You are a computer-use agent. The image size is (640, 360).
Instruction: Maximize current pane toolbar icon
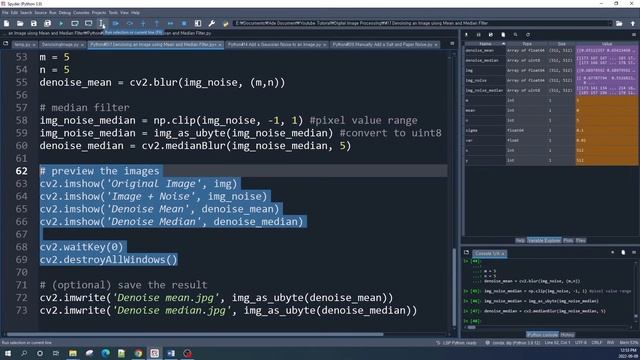pos(198,24)
